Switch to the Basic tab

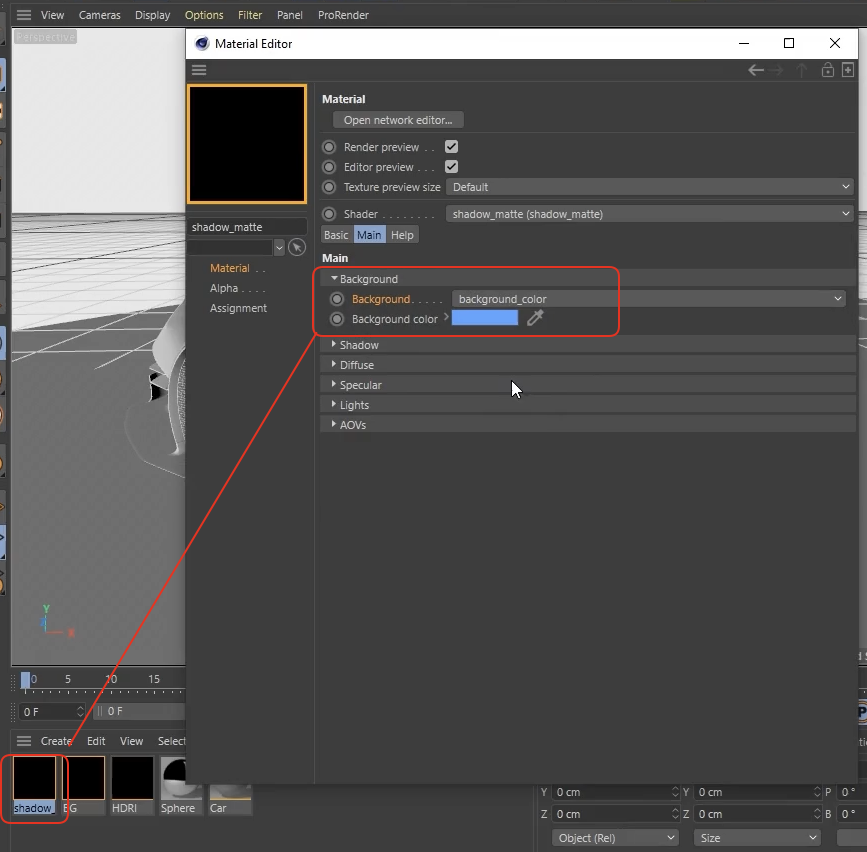(336, 235)
